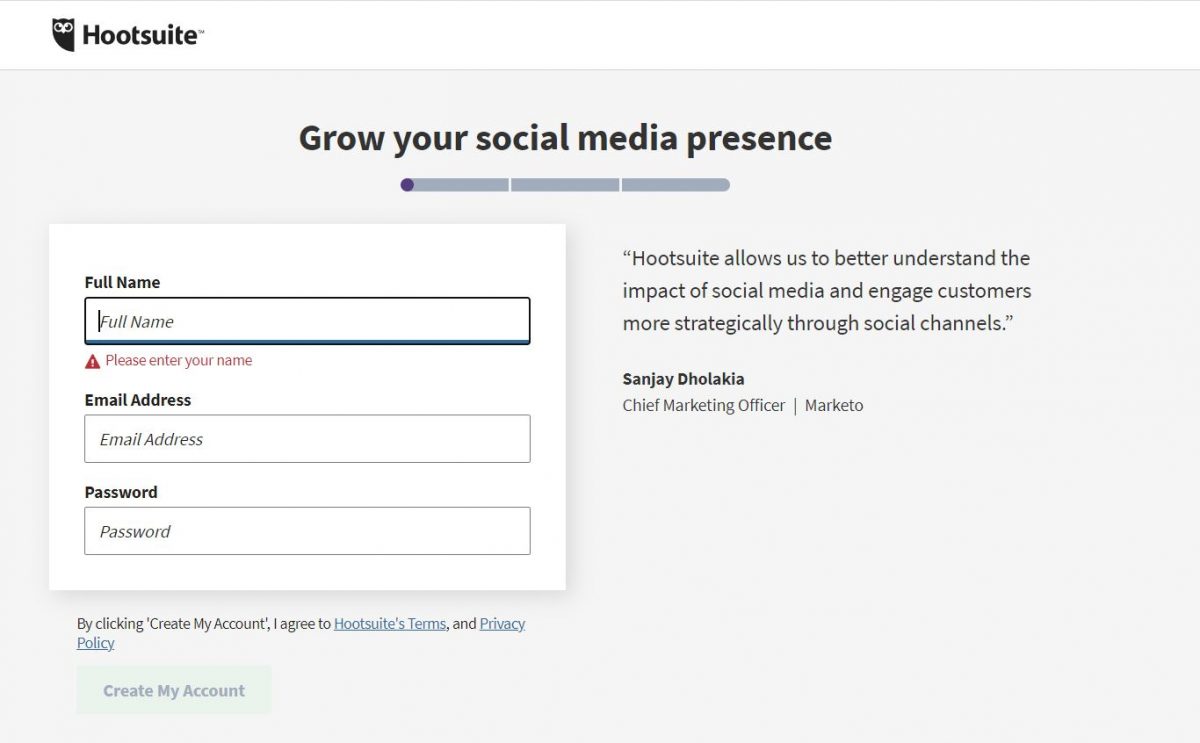Click the Full Name field label
The width and height of the screenshot is (1200, 743).
122,282
